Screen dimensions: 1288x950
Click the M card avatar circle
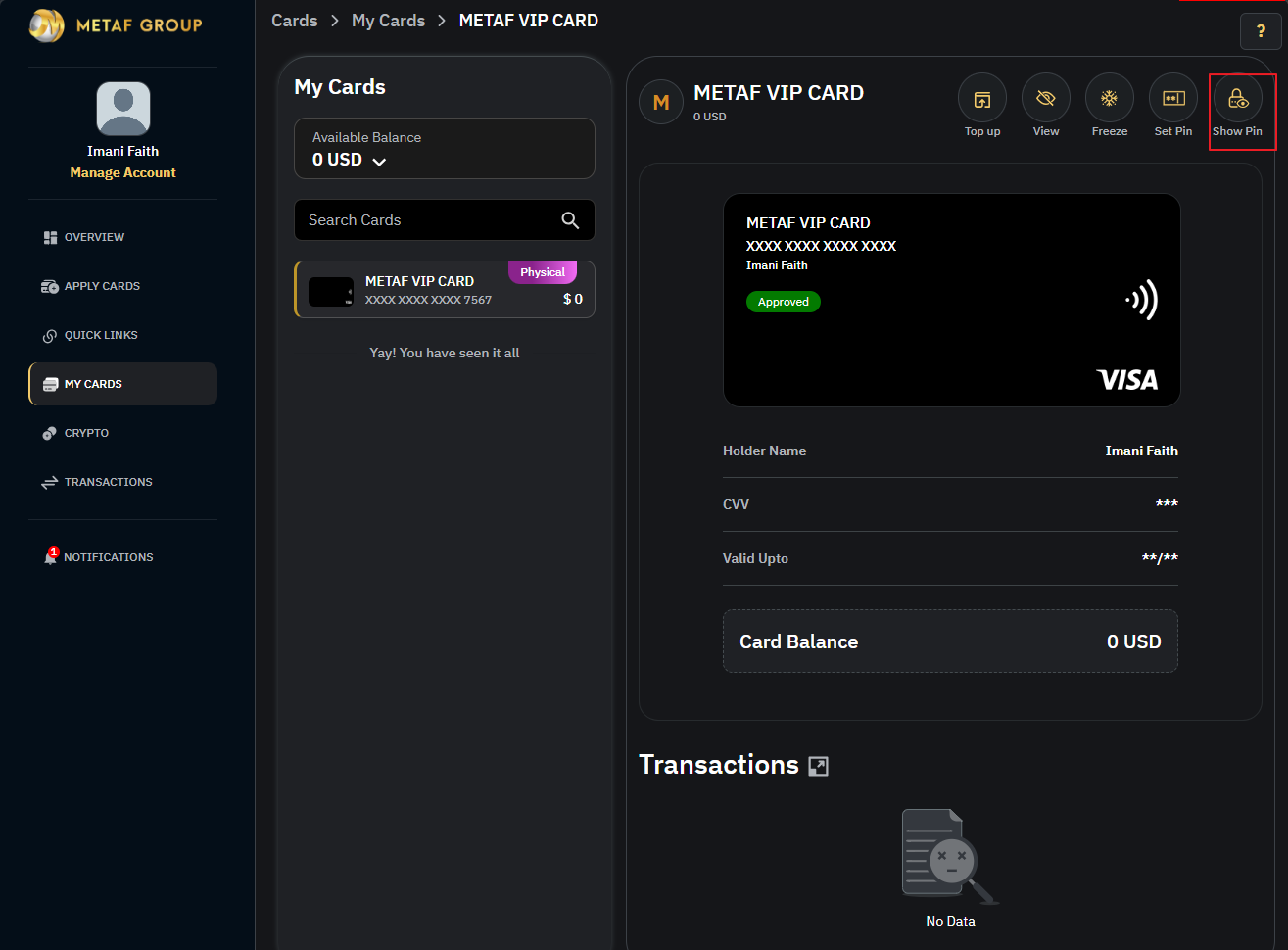click(x=661, y=102)
